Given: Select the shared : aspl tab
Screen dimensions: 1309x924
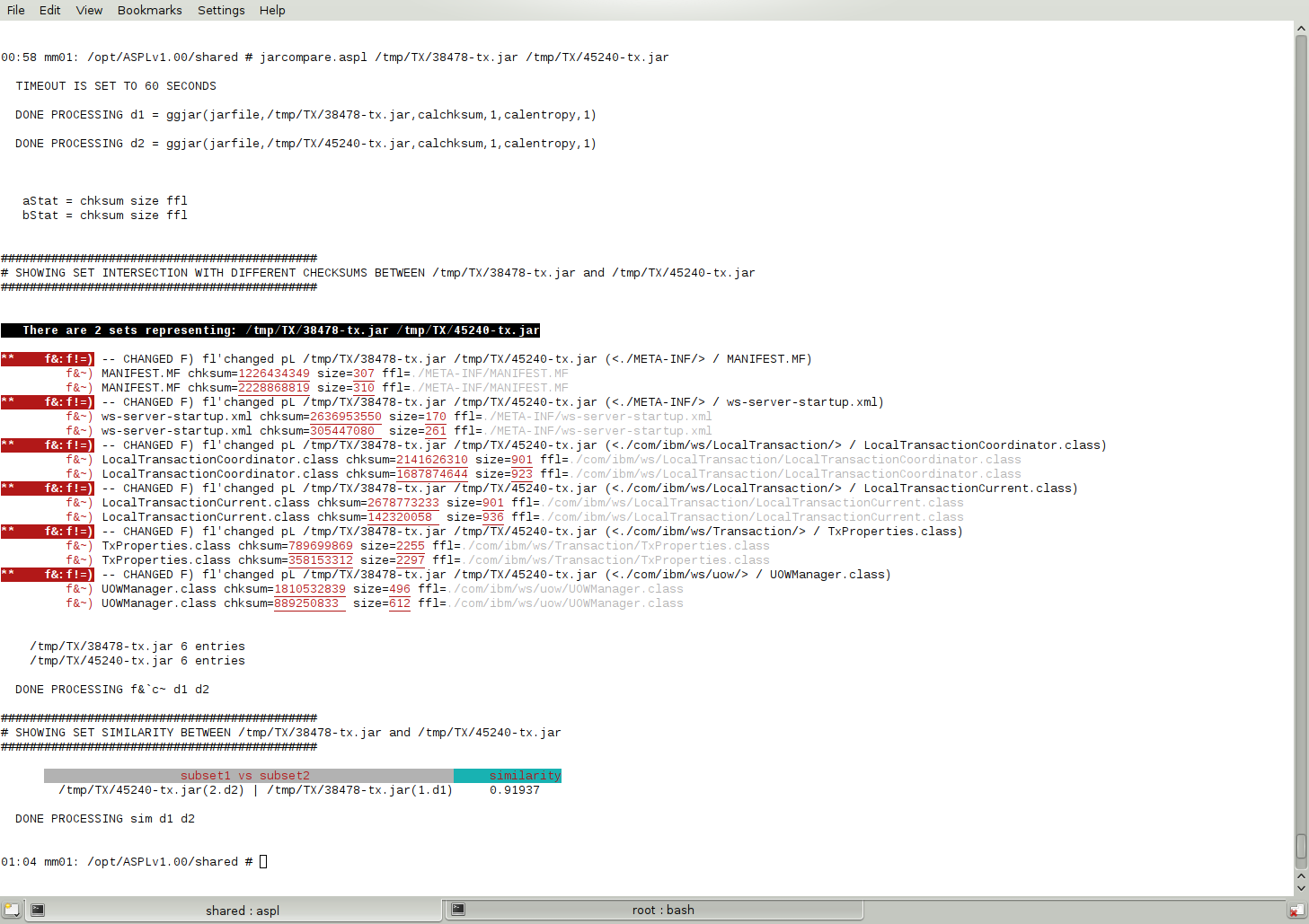Looking at the screenshot, I should (x=242, y=911).
